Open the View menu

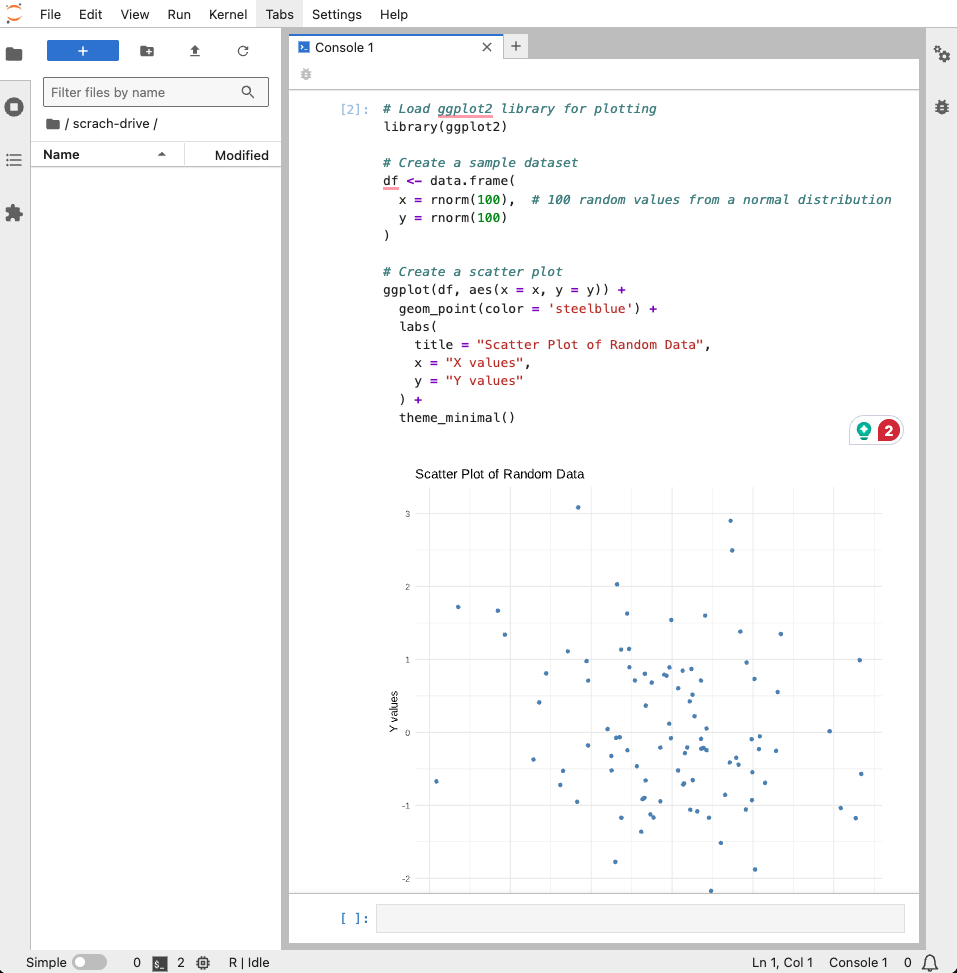click(x=135, y=14)
